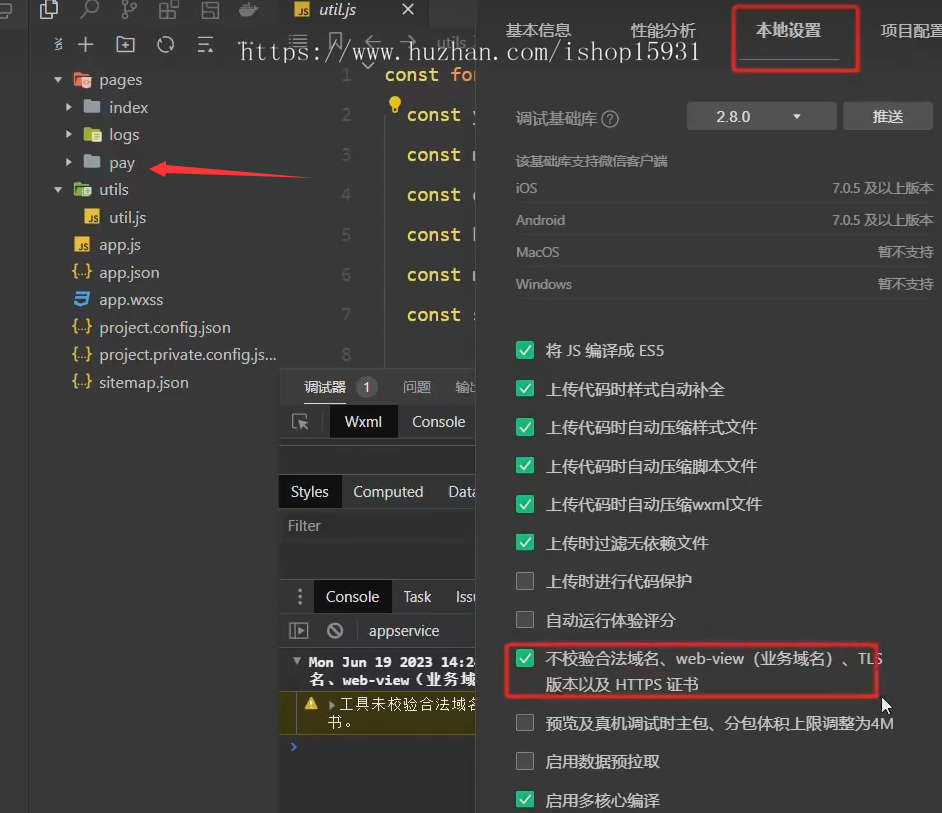
Task: Open the save/template icon in the activity bar
Action: pos(210,9)
